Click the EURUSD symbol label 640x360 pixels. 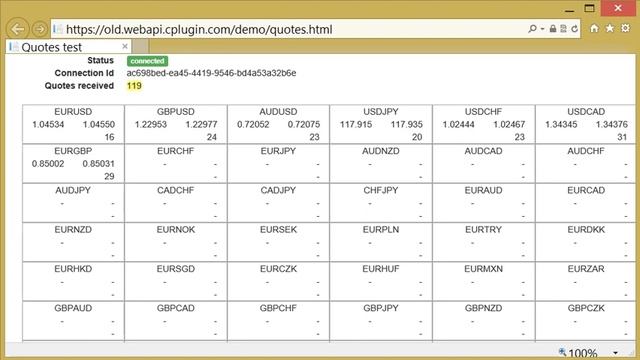click(x=73, y=111)
